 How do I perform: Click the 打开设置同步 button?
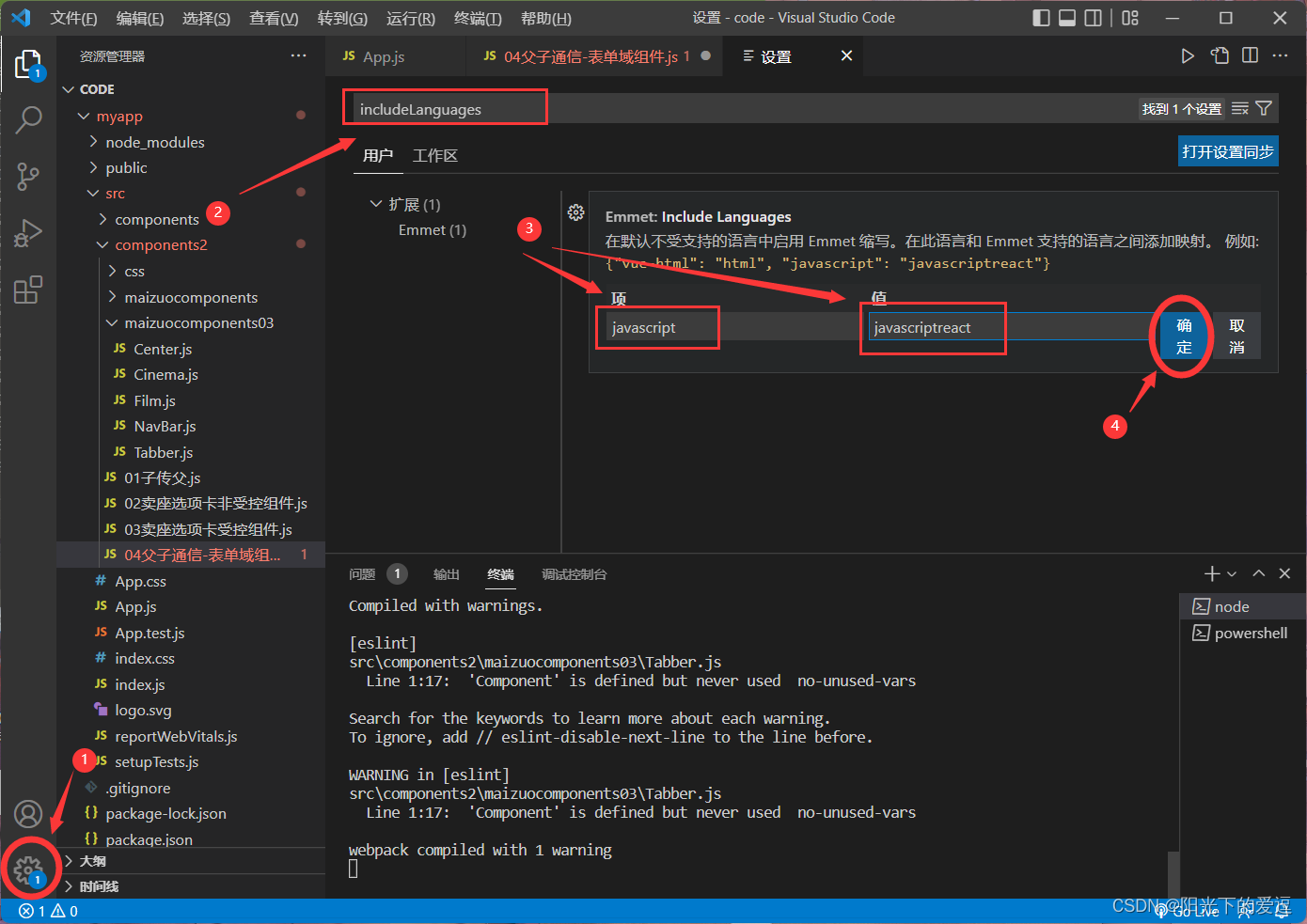1228,151
